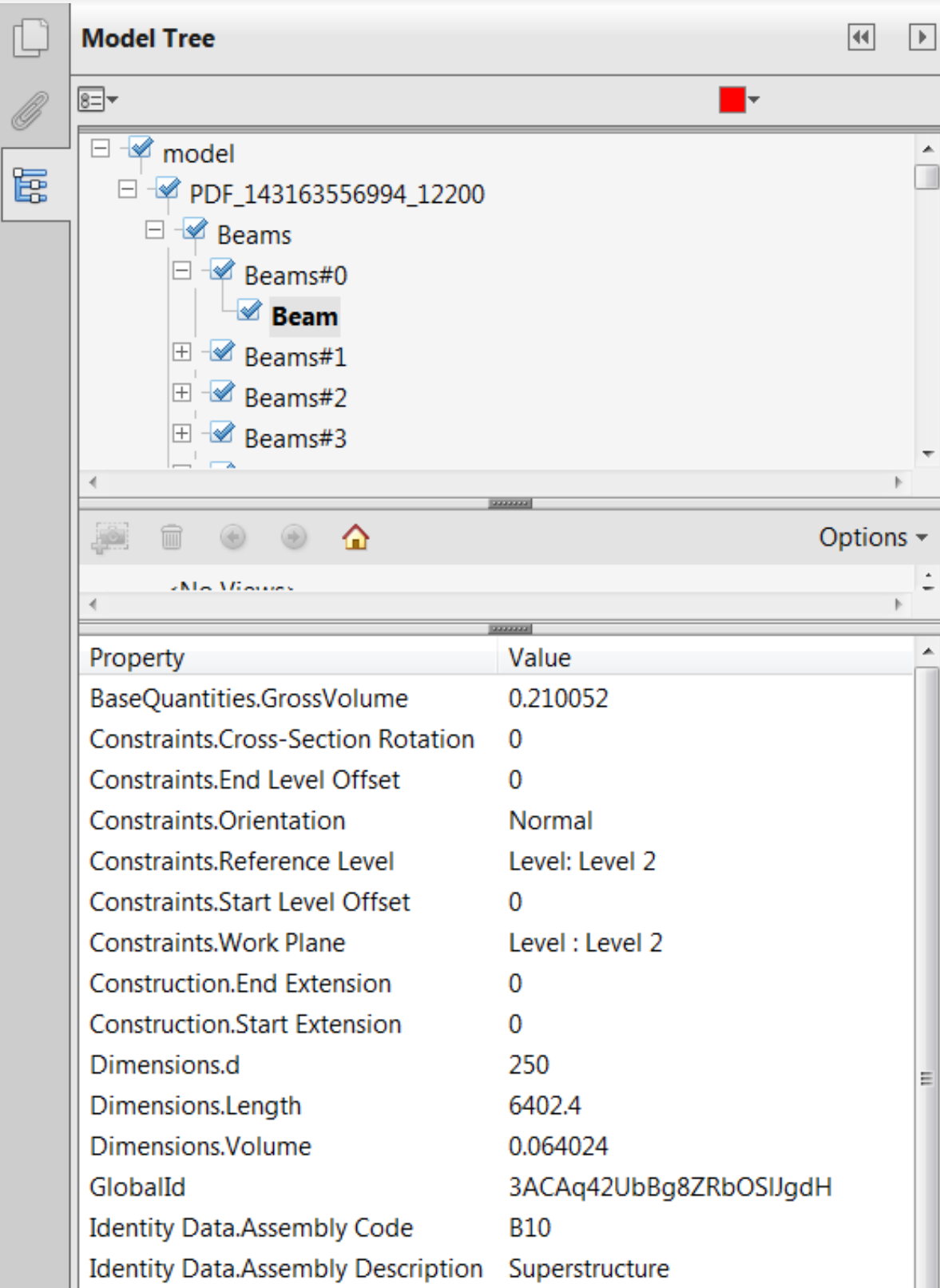Expand the Beams#2 node
This screenshot has width=940, height=1288.
click(182, 393)
